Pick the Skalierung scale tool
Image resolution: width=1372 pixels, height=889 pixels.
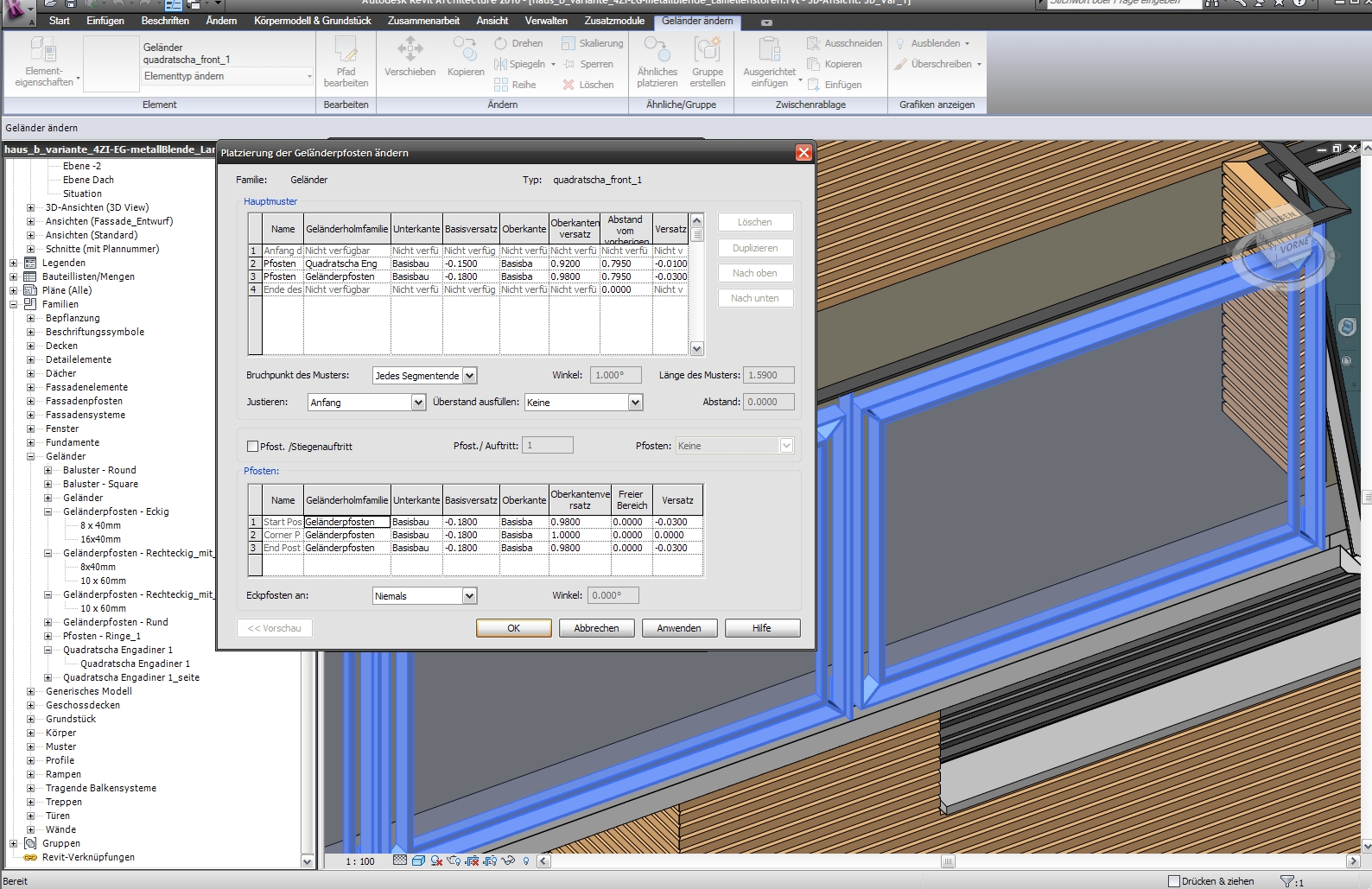point(592,43)
